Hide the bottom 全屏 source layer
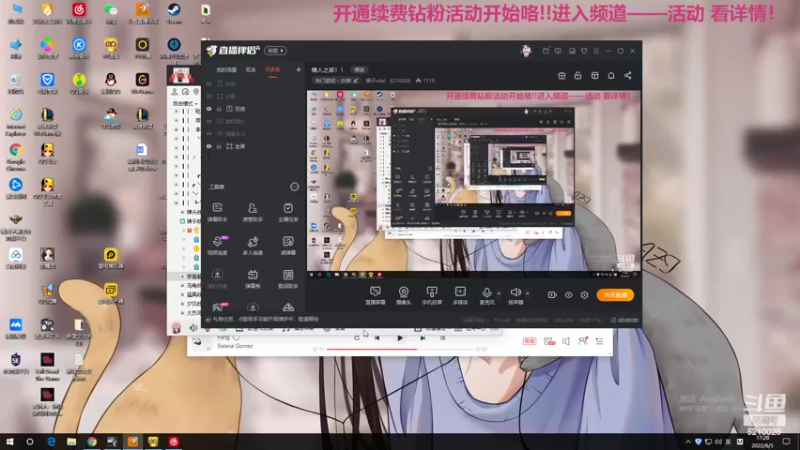This screenshot has height=450, width=800. pyautogui.click(x=209, y=146)
